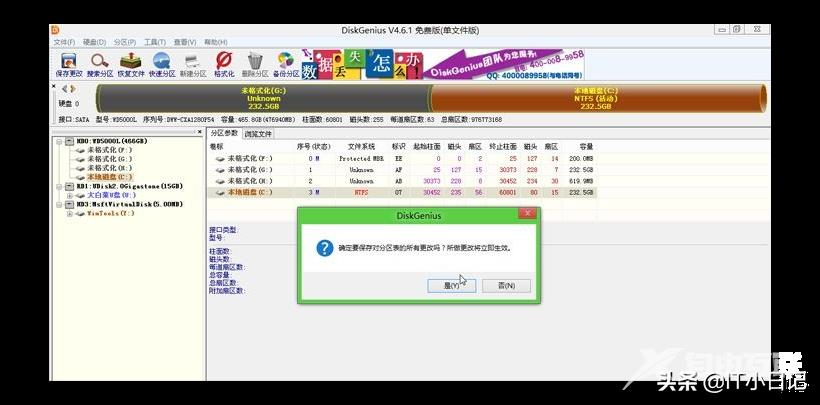Open the 硬盘(D) menu
The height and width of the screenshot is (405, 820).
pos(95,42)
